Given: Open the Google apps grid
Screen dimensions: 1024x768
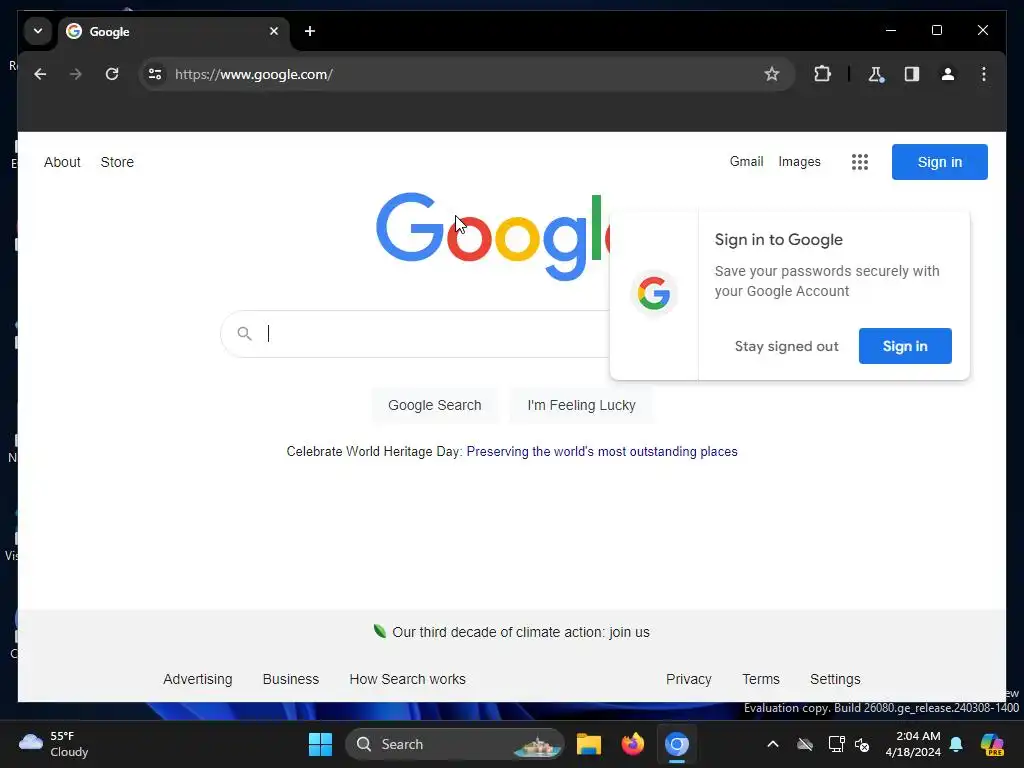Looking at the screenshot, I should (859, 162).
